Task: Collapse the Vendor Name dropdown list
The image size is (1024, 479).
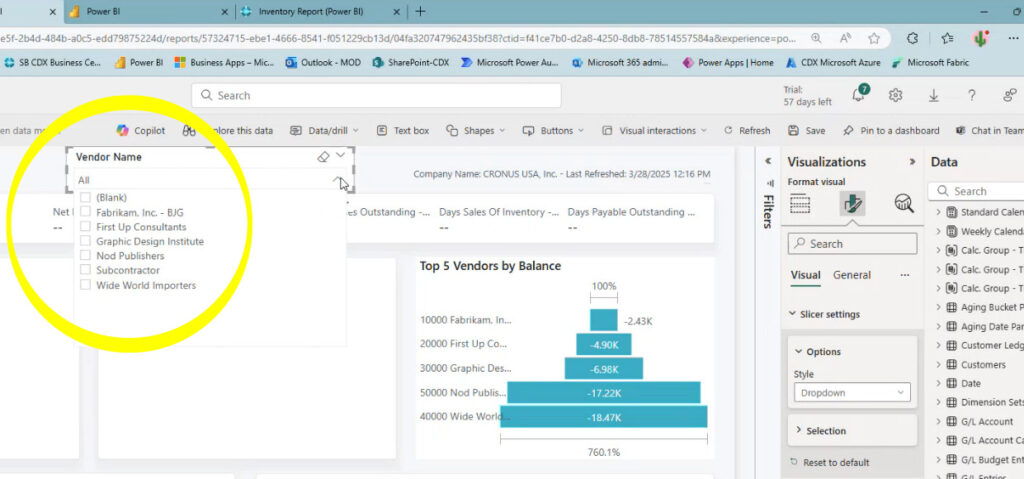Action: point(338,180)
